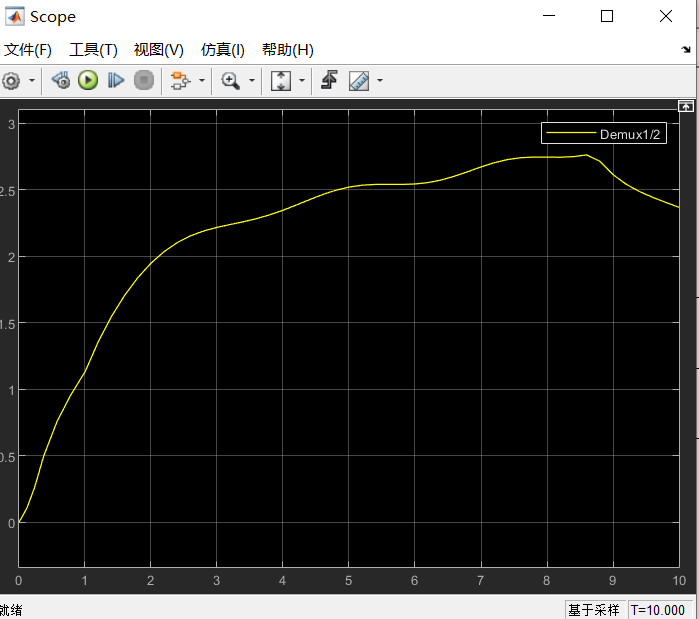Open the 帮助(H) menu
This screenshot has height=619, width=699.
(x=288, y=49)
